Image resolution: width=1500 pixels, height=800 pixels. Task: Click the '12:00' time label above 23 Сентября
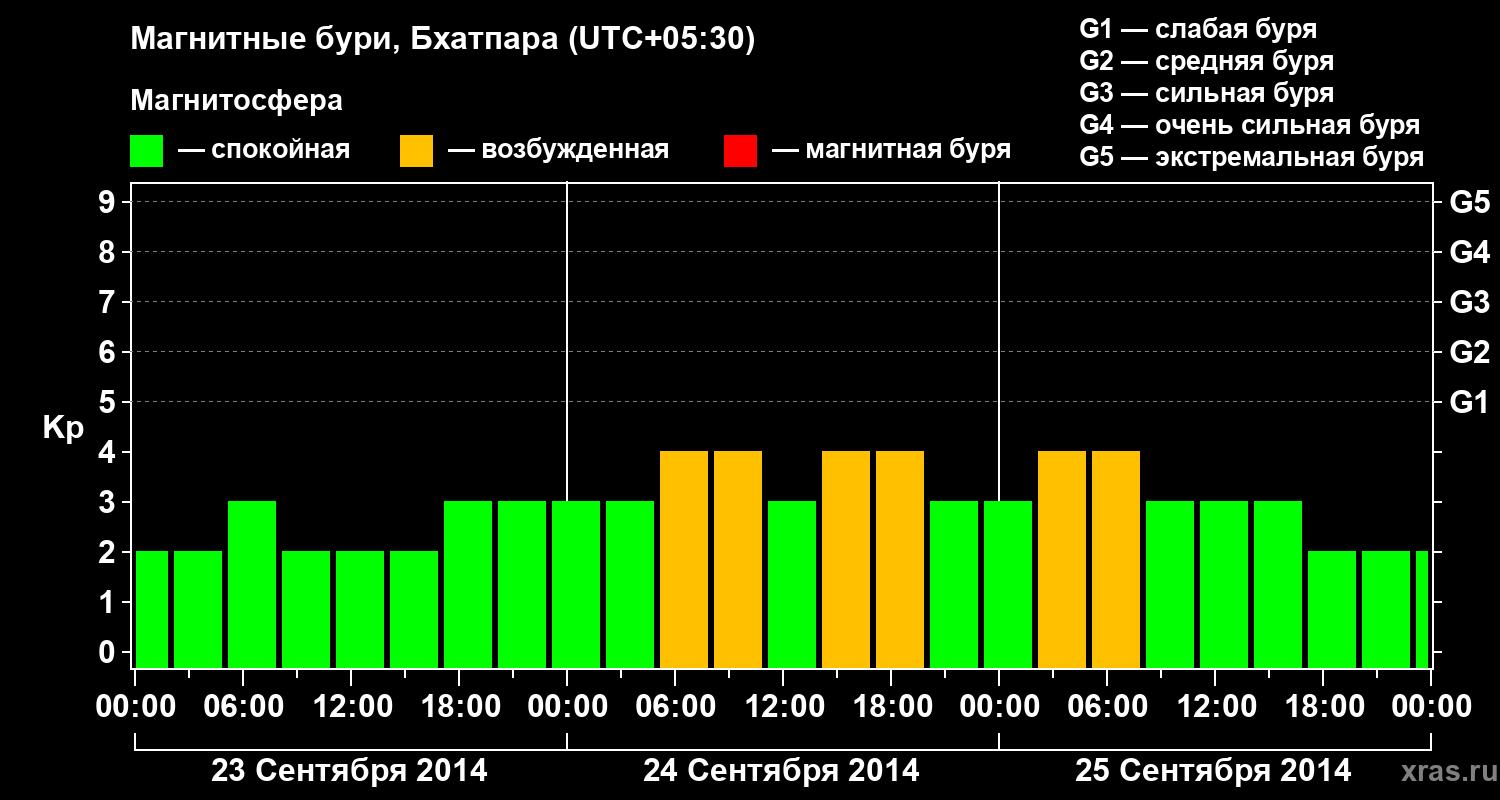pos(352,707)
